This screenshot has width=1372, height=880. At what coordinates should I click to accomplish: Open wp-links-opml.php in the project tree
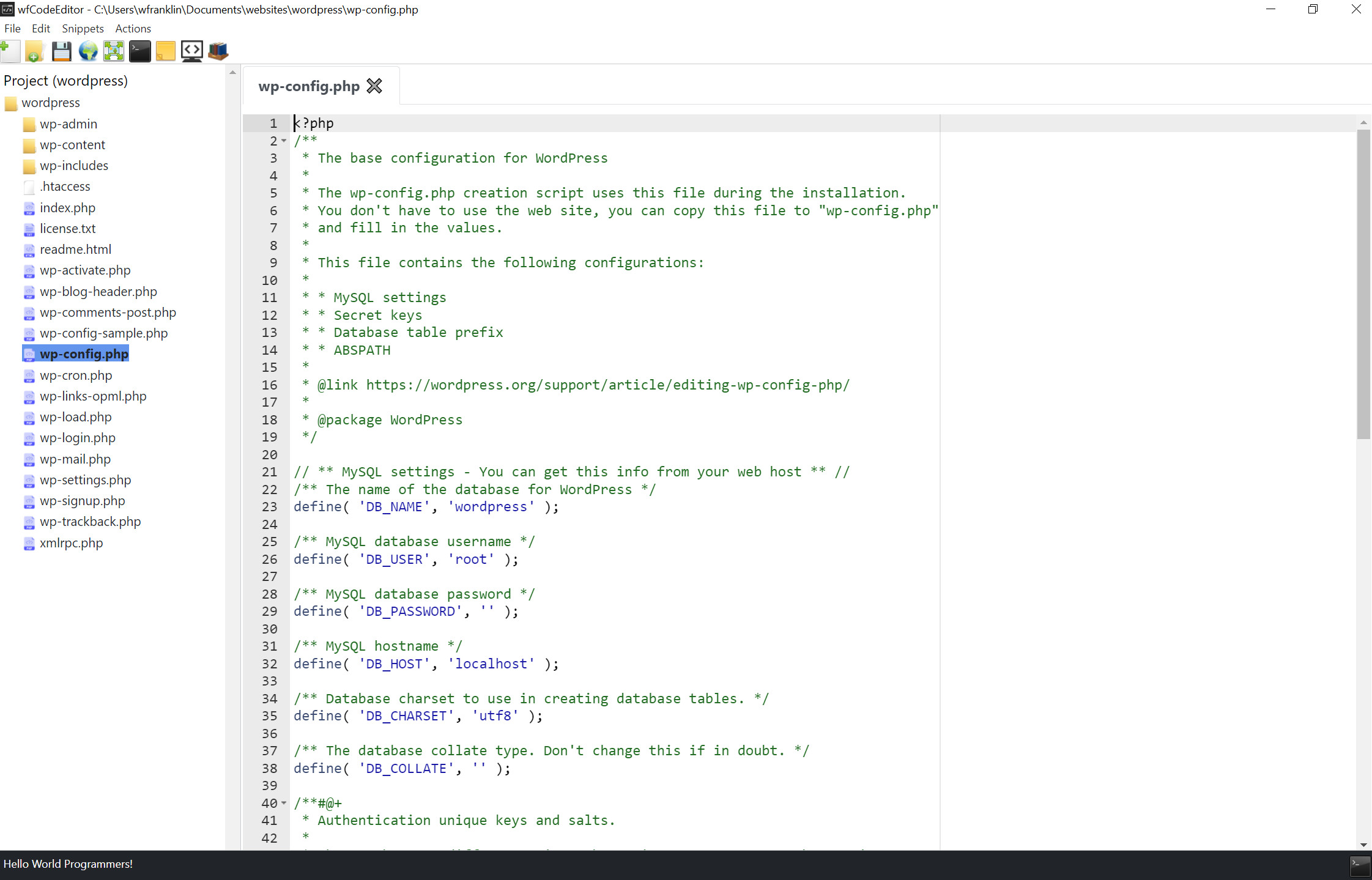[93, 396]
